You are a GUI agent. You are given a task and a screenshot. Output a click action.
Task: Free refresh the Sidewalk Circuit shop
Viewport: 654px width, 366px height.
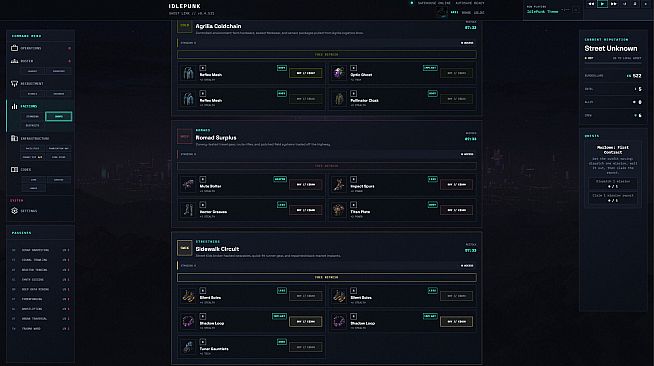[x=327, y=277]
